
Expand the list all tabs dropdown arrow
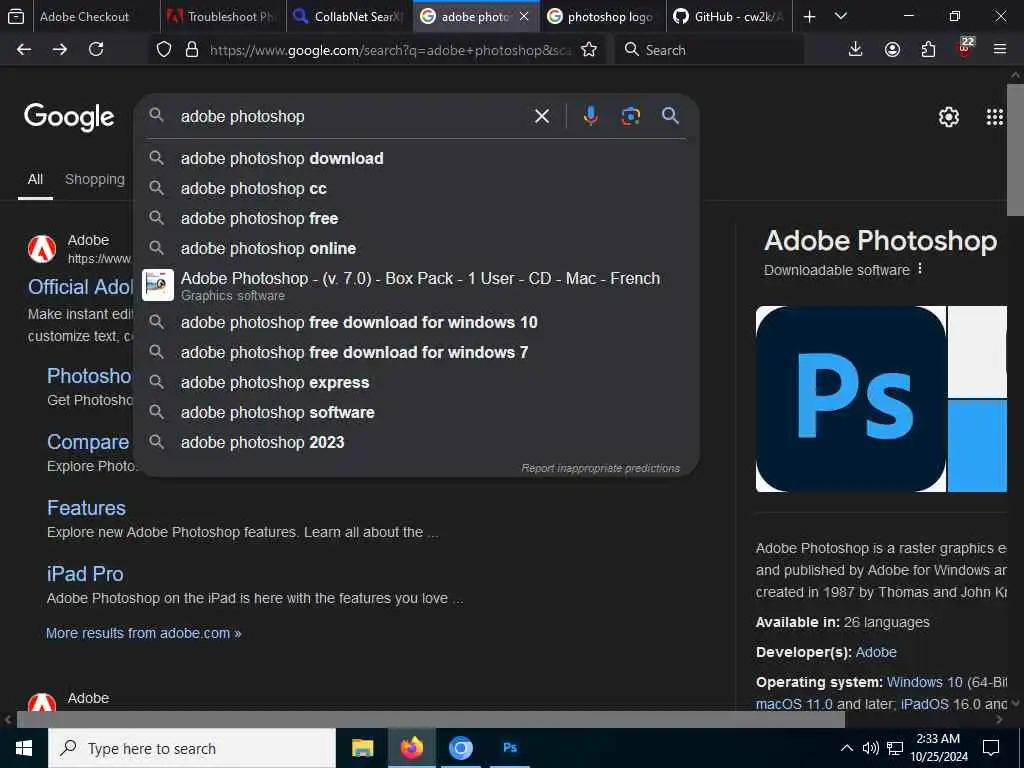pos(841,16)
